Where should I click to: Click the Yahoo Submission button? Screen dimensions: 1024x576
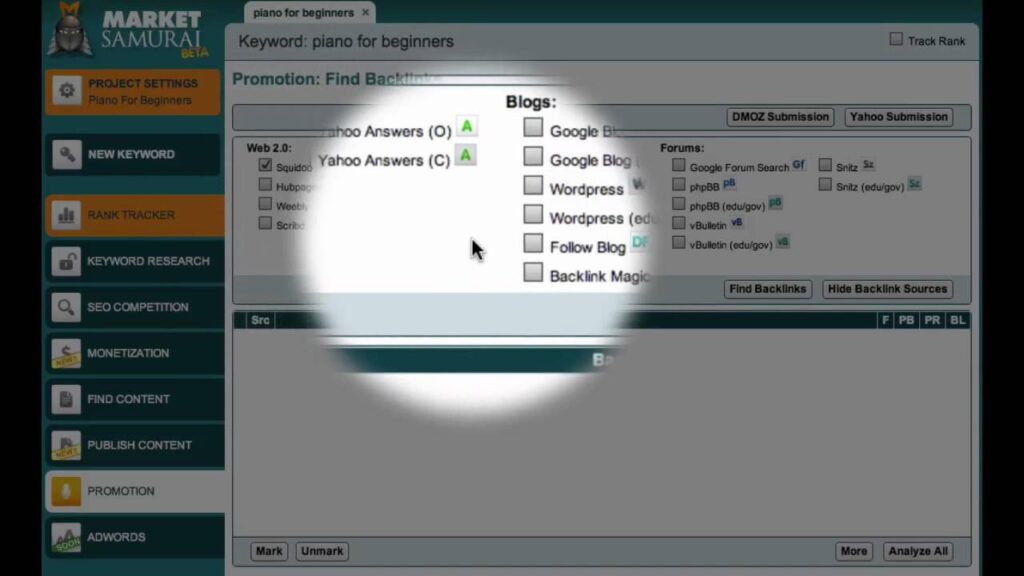899,117
